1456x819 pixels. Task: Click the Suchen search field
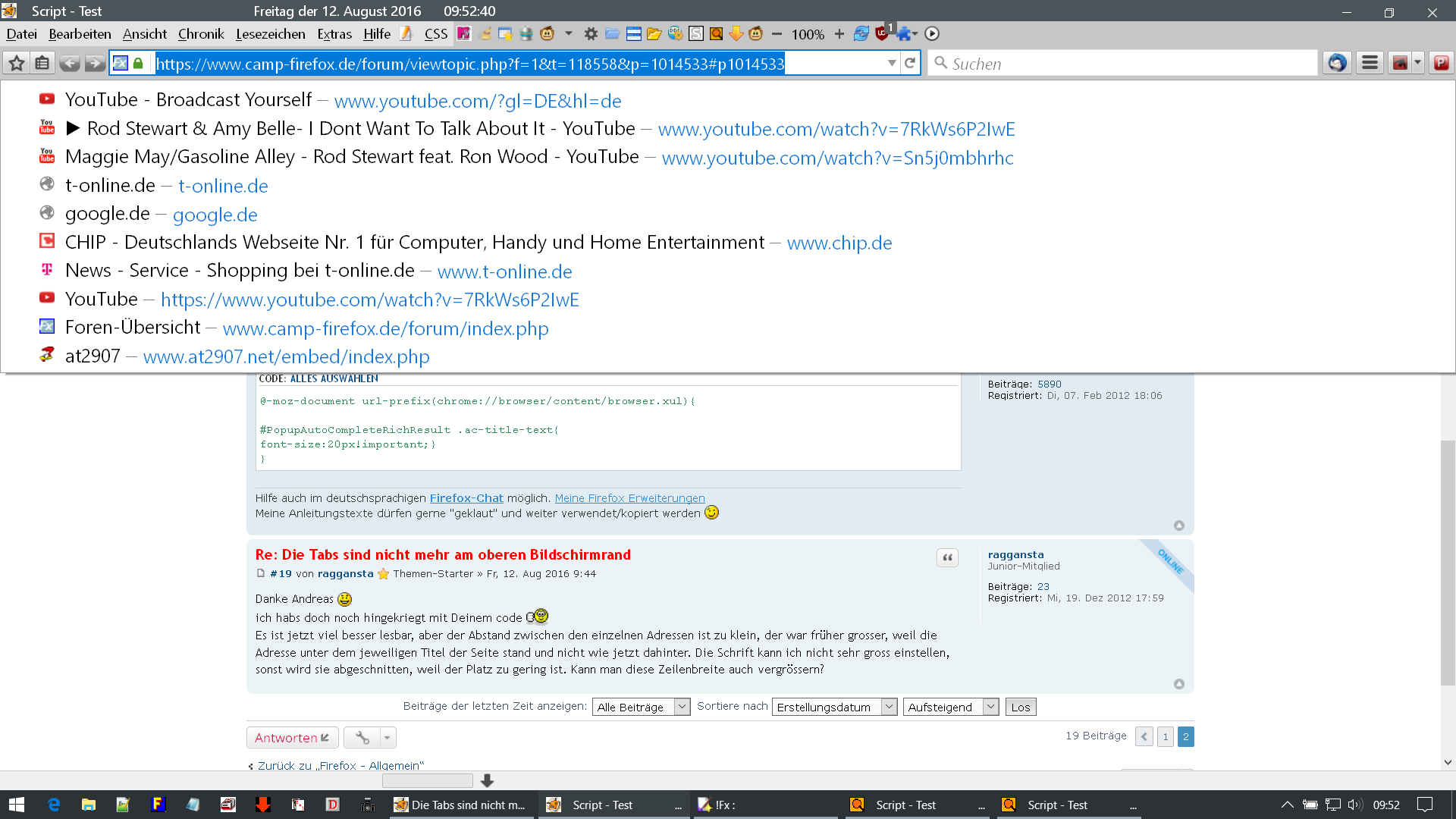coord(1122,64)
